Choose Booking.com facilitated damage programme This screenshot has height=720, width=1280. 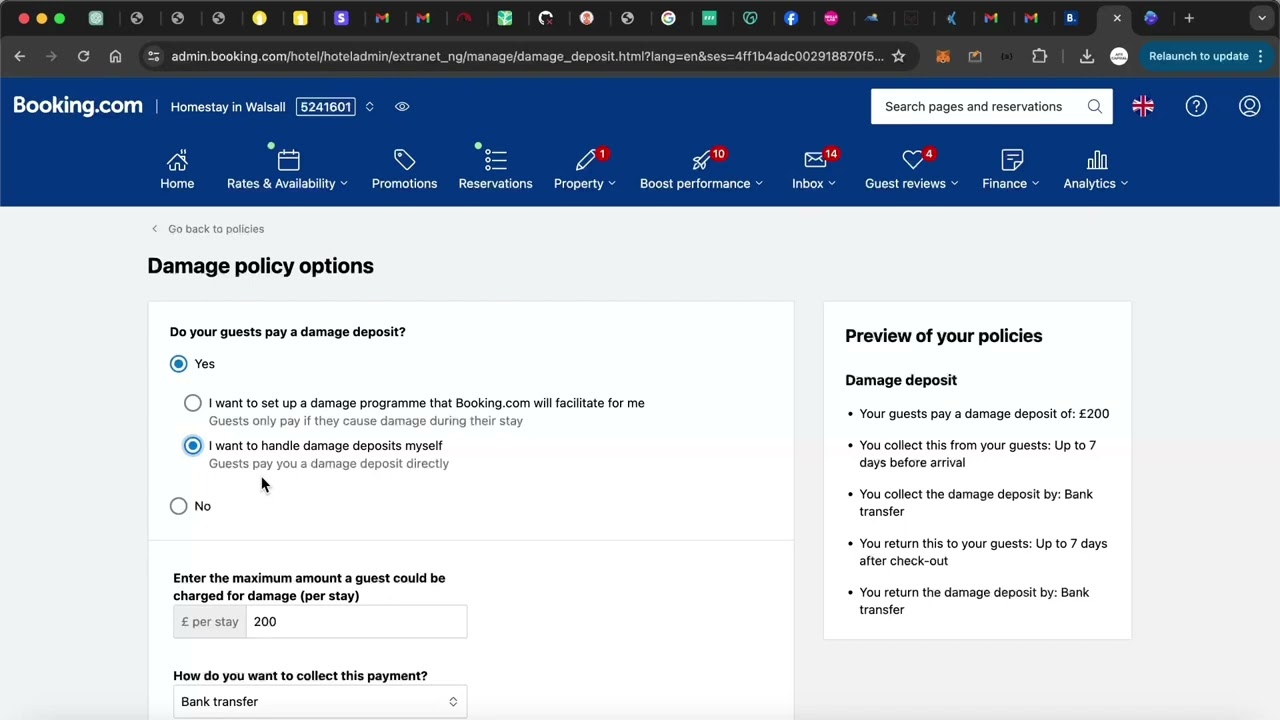point(193,403)
